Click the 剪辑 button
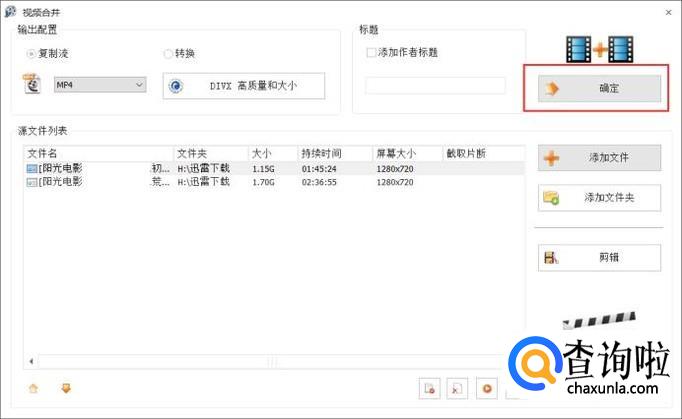The height and width of the screenshot is (419, 682). (x=599, y=258)
